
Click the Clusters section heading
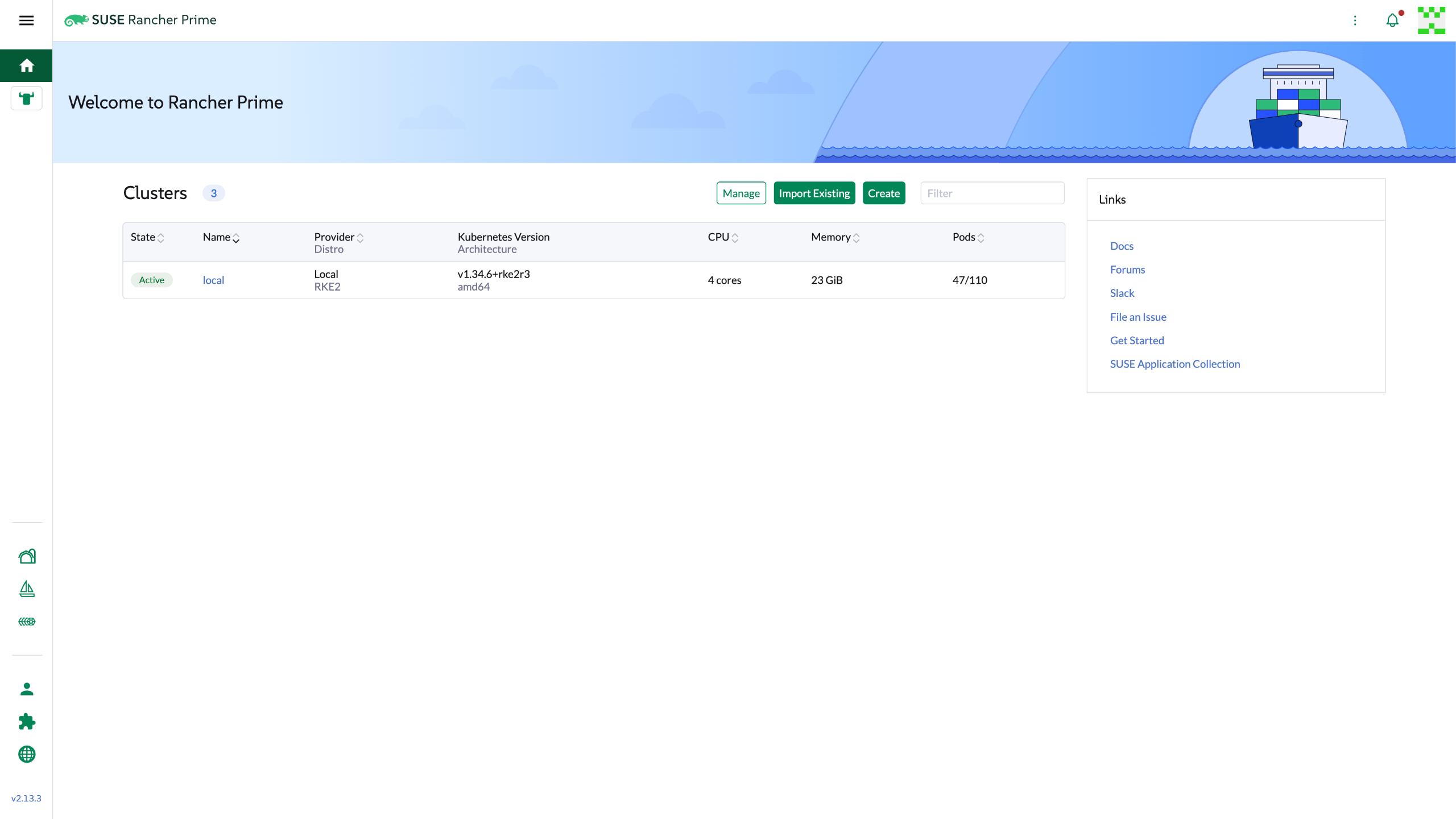155,193
